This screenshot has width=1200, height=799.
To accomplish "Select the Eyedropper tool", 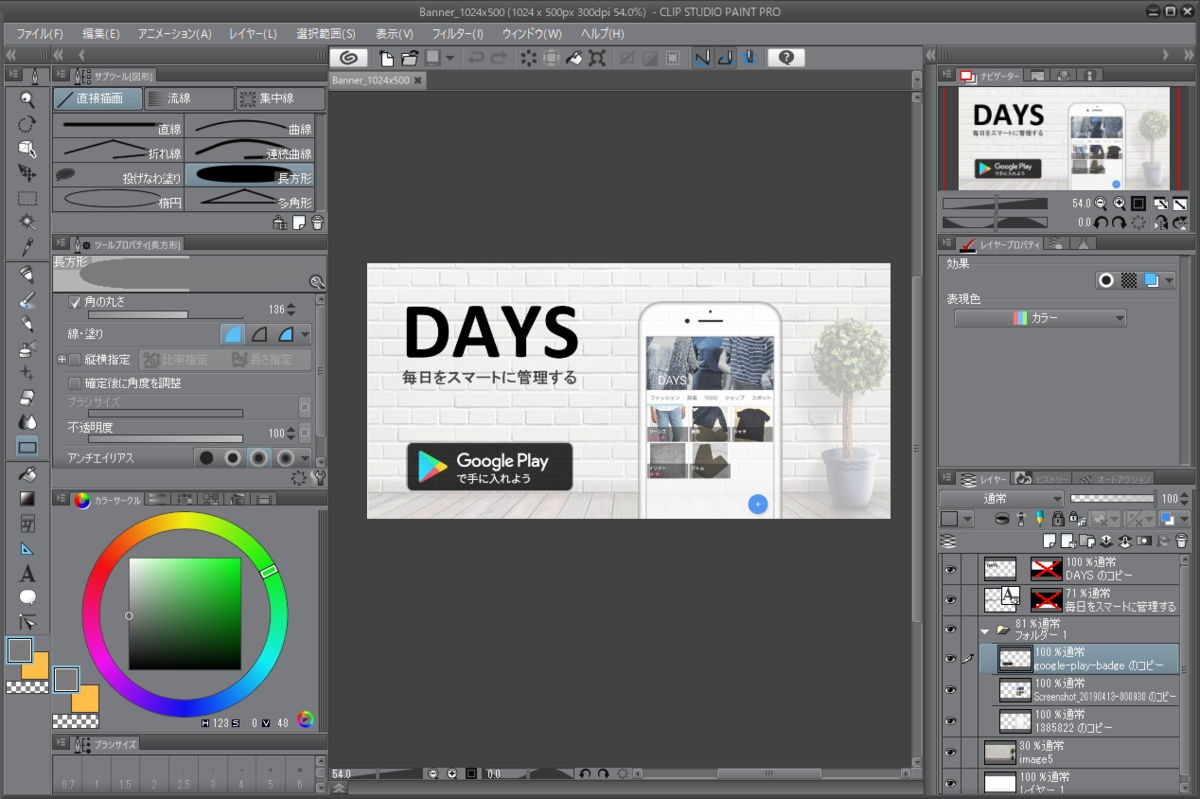I will pos(27,247).
